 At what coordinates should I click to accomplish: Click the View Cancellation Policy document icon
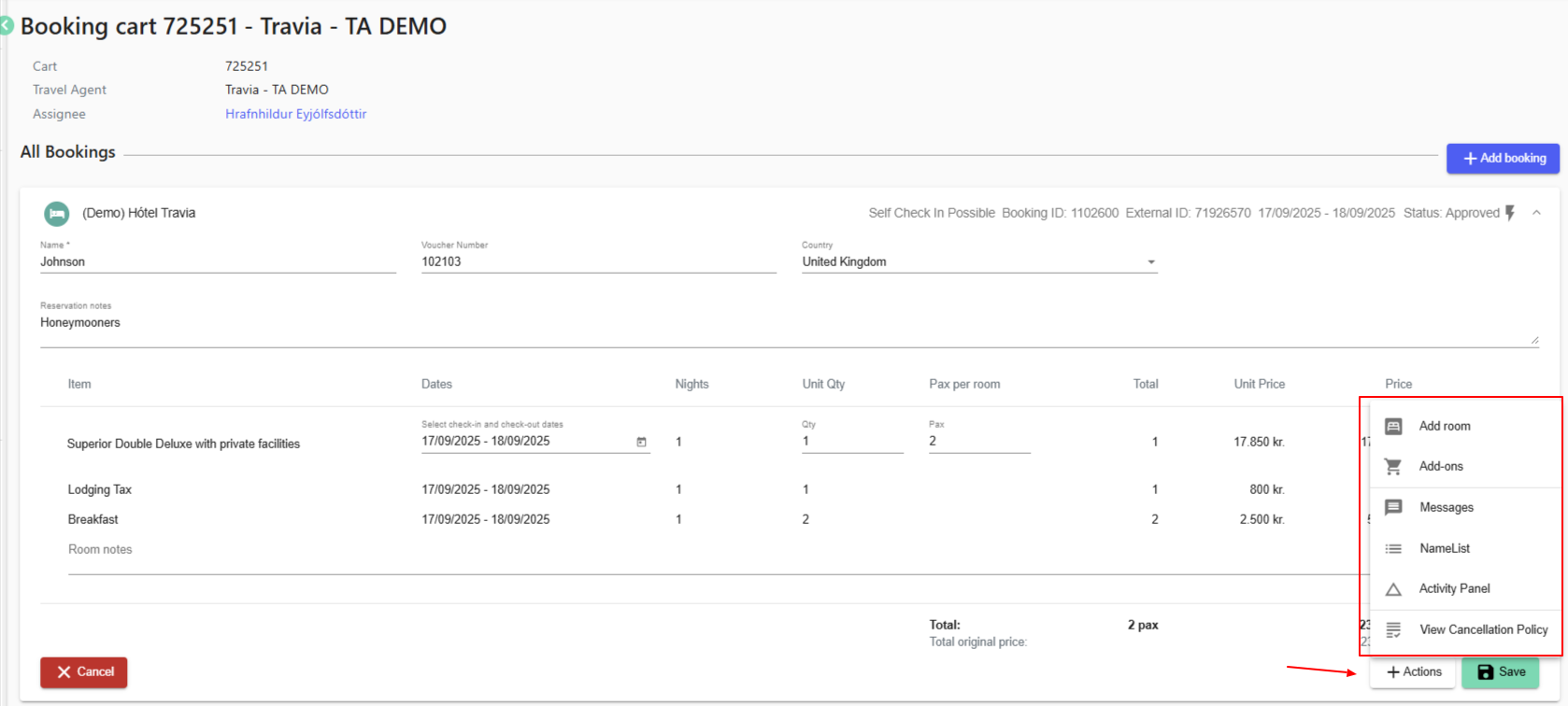tap(1393, 630)
